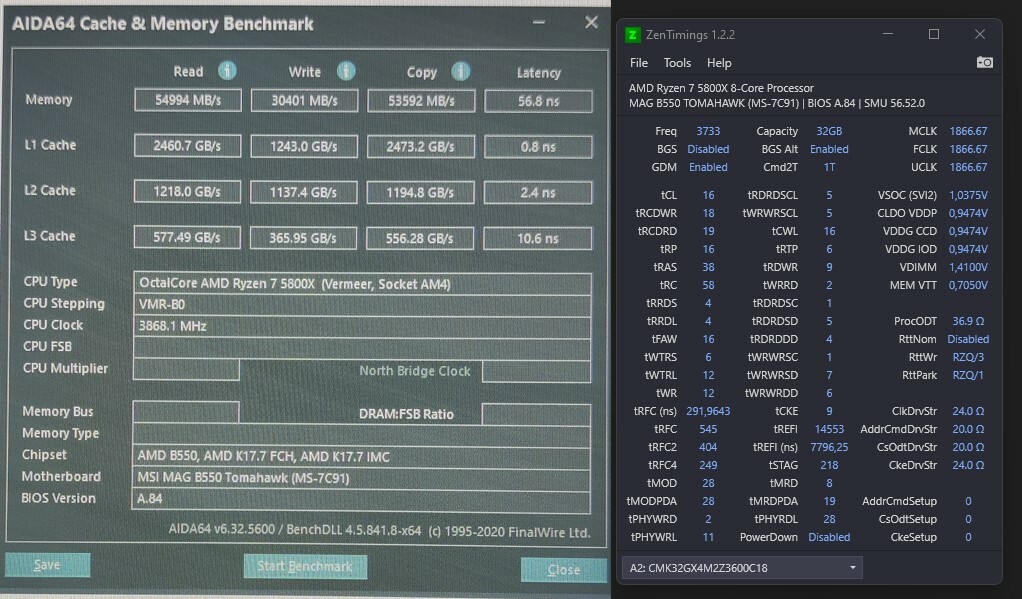1022x599 pixels.
Task: Click the Freq value 3733 in ZenTimings
Action: (x=708, y=131)
